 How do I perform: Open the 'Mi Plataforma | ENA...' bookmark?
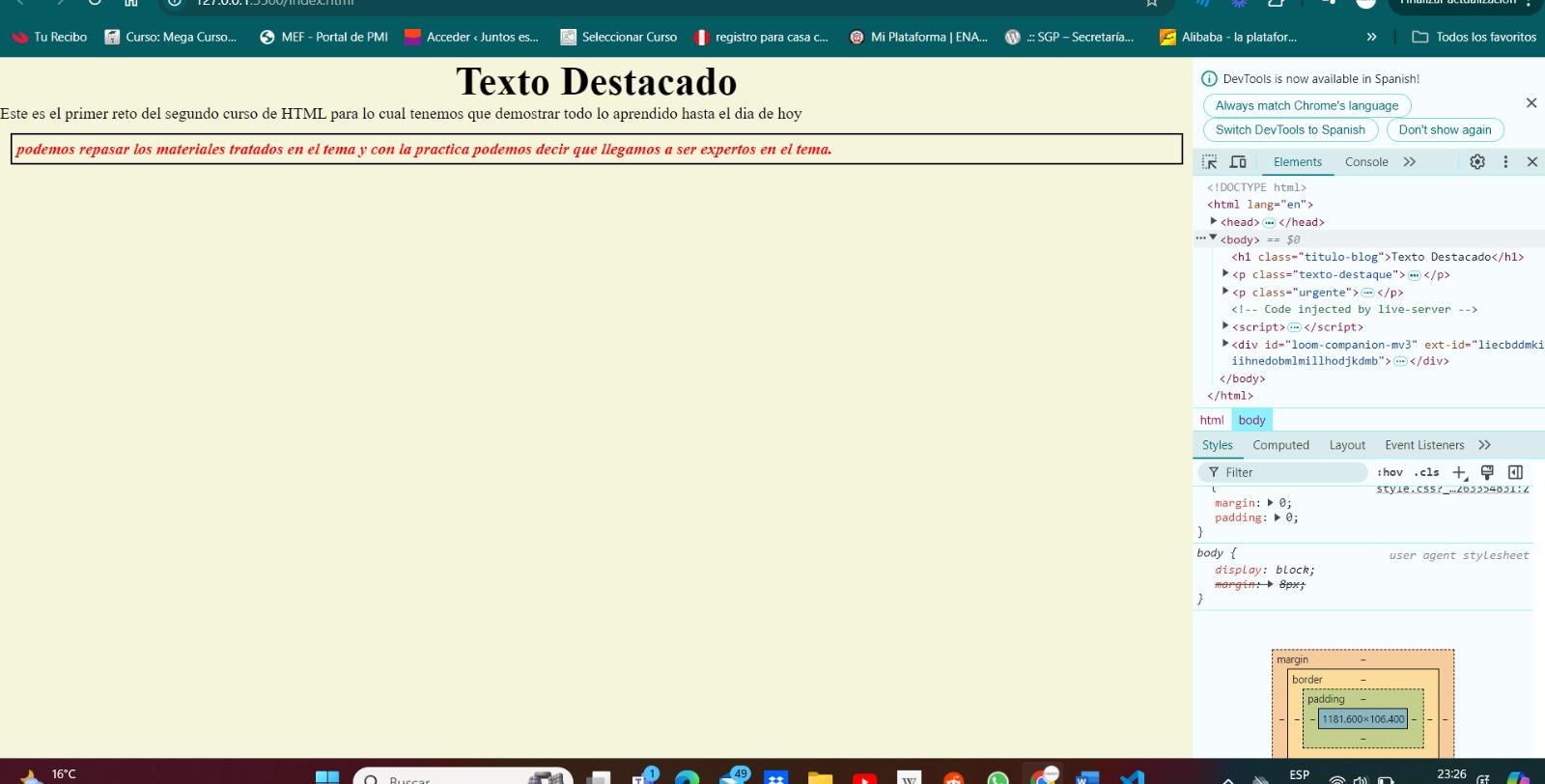point(918,37)
